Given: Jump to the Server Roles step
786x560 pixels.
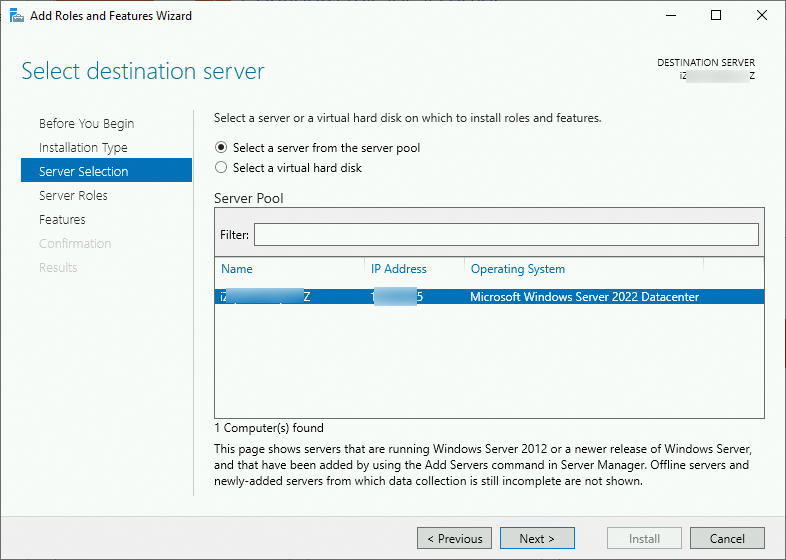Looking at the screenshot, I should (73, 196).
